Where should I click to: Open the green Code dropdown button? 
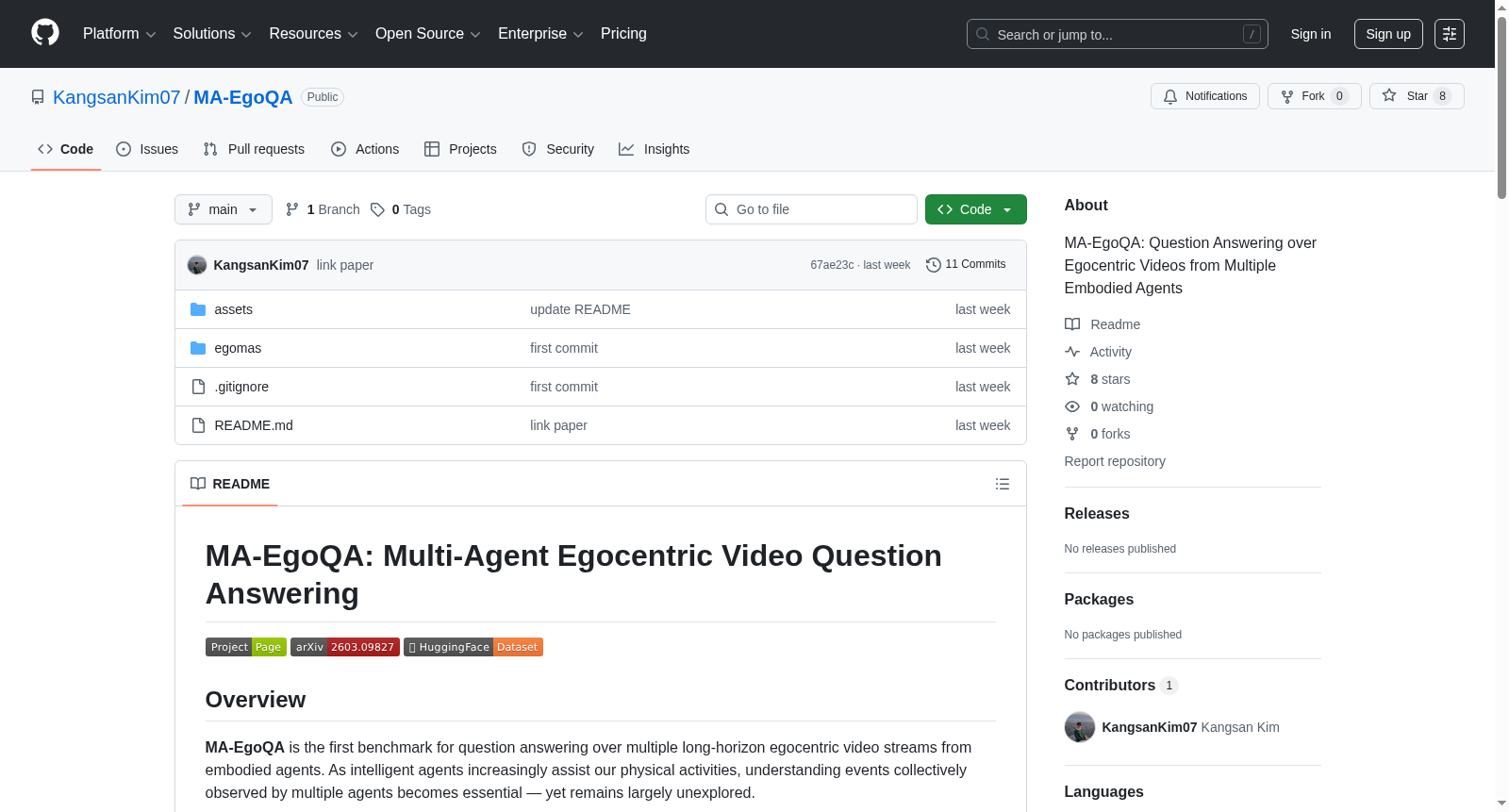(x=976, y=209)
